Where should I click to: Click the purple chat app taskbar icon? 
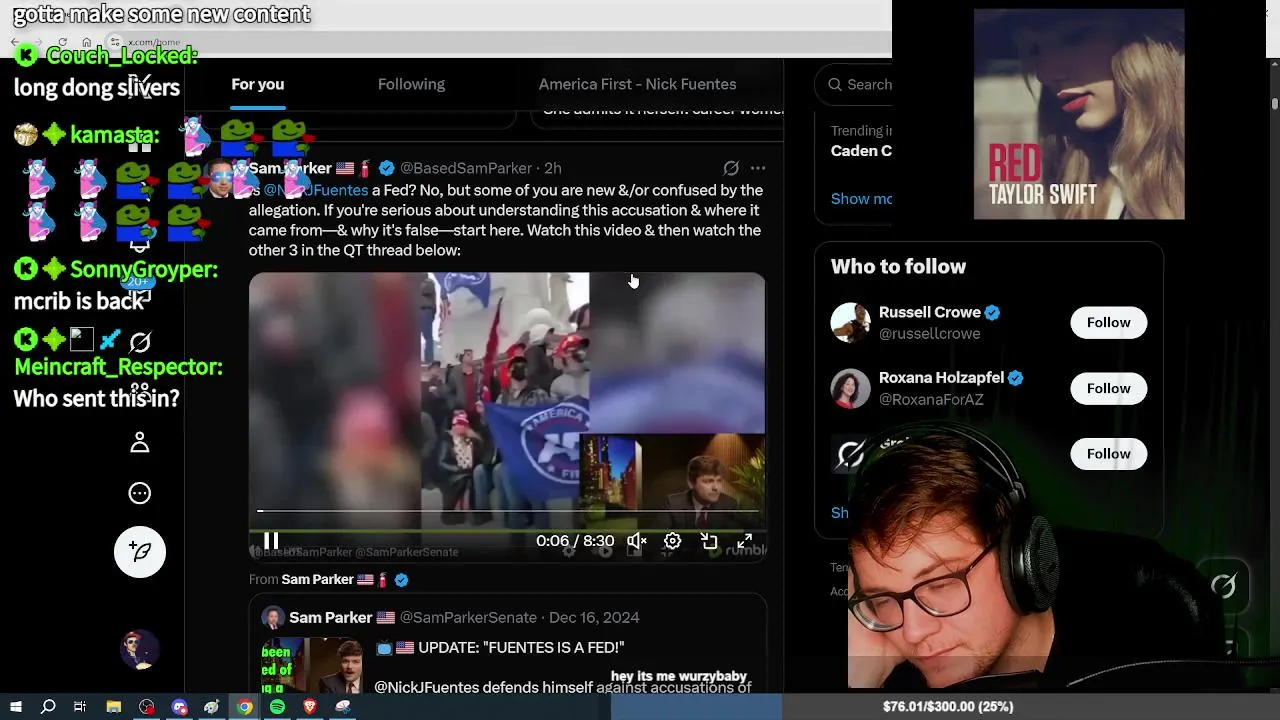coord(180,707)
